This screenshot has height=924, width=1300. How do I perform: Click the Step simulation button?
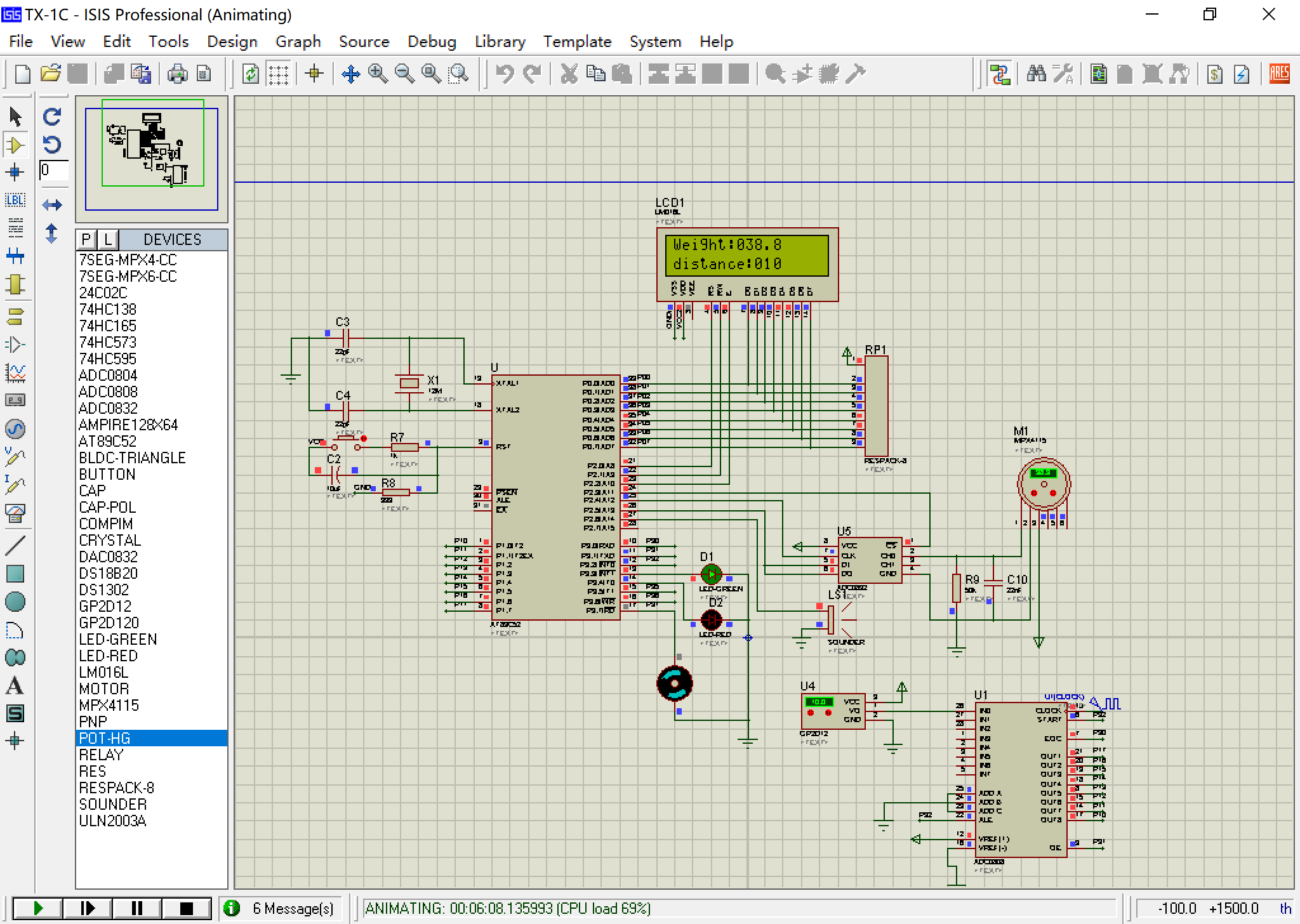(88, 908)
